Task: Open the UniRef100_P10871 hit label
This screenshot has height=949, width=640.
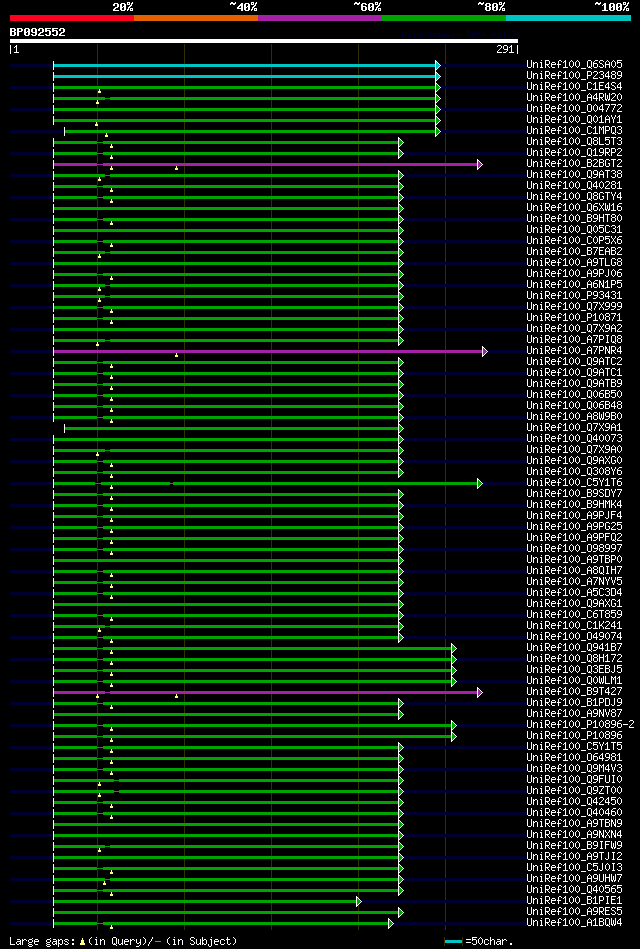Action: [574, 317]
